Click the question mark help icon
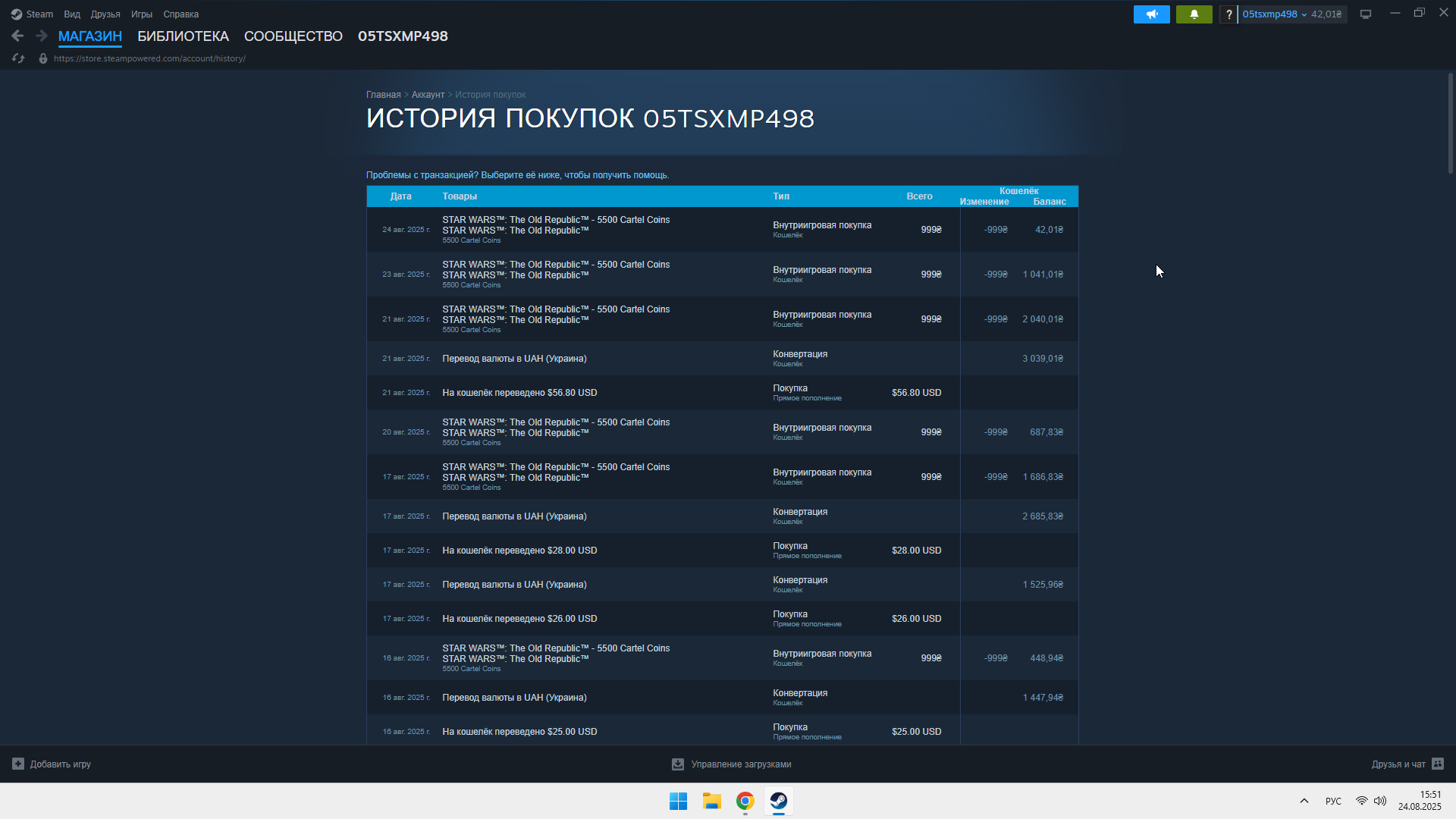The height and width of the screenshot is (819, 1456). pyautogui.click(x=1228, y=14)
